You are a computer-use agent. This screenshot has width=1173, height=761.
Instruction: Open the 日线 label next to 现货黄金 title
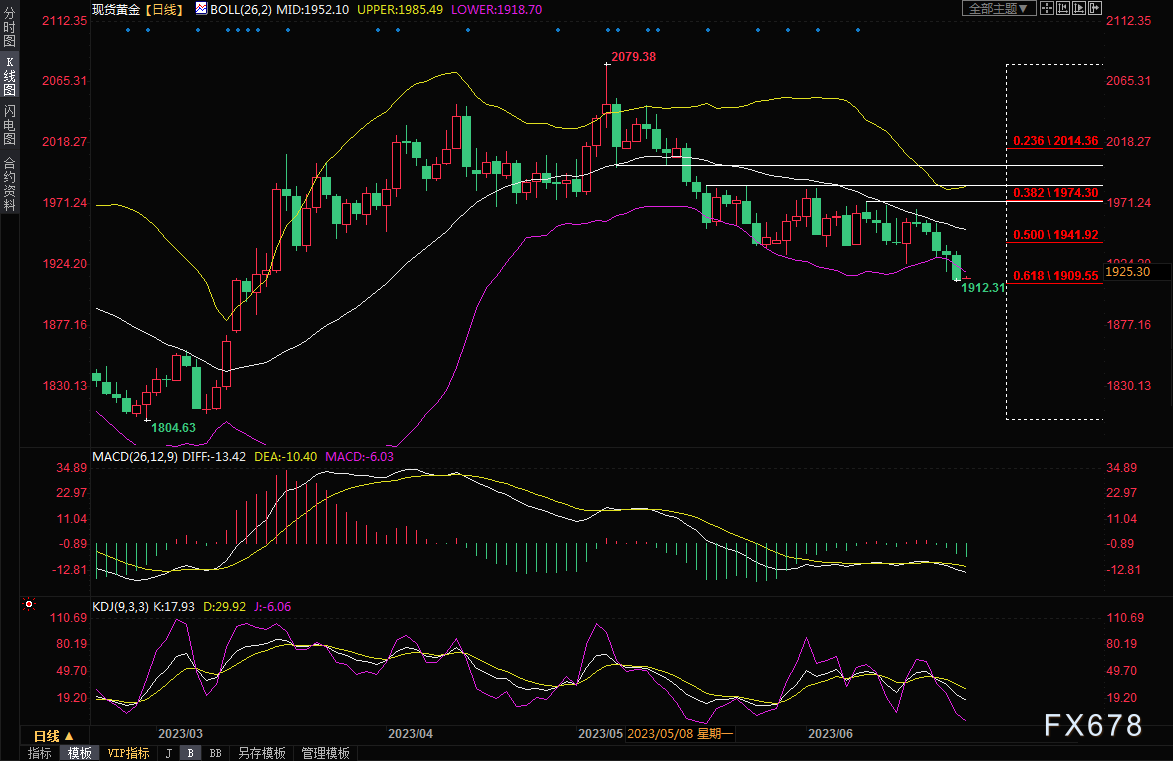[x=165, y=8]
